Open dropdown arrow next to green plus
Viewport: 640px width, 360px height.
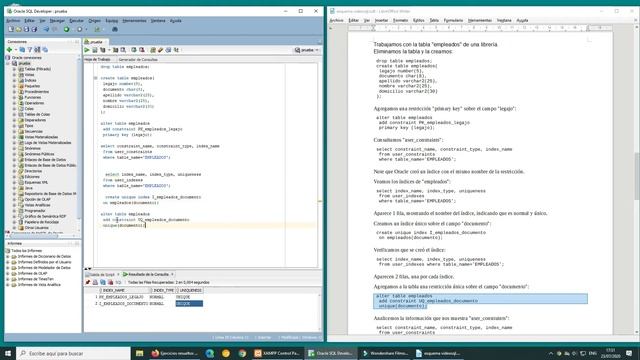pyautogui.click(x=16, y=50)
